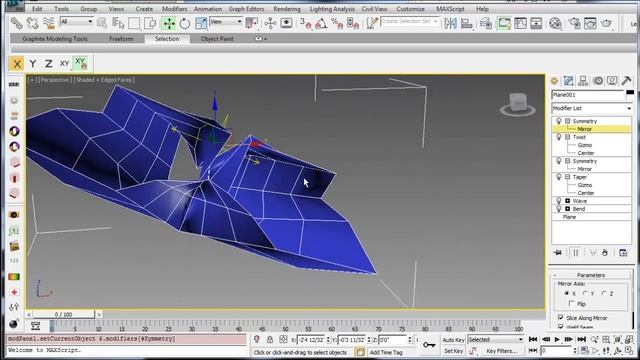Click the Rendered Frame Window icon
The width and height of the screenshot is (640, 360).
[x=590, y=23]
